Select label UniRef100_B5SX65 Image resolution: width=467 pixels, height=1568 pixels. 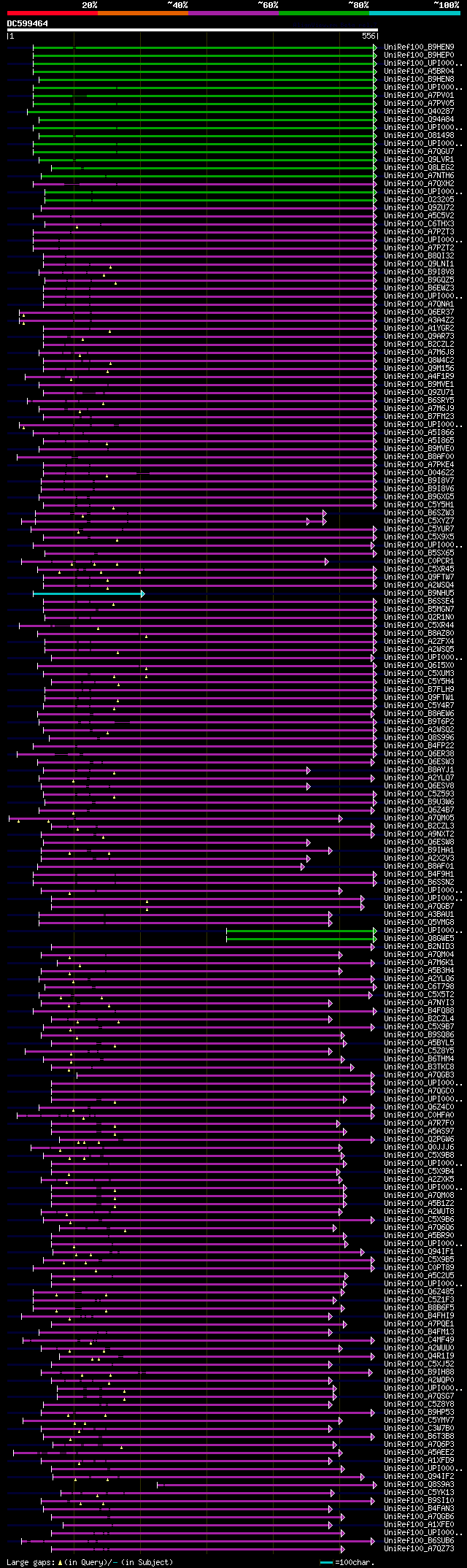[419, 553]
